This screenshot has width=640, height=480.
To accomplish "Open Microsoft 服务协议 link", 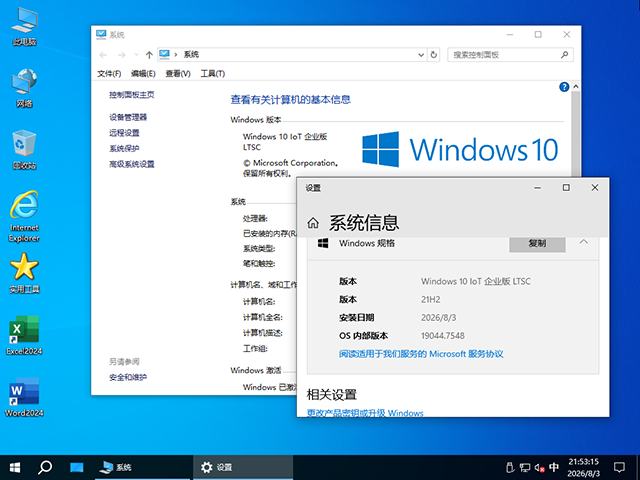I will point(421,354).
